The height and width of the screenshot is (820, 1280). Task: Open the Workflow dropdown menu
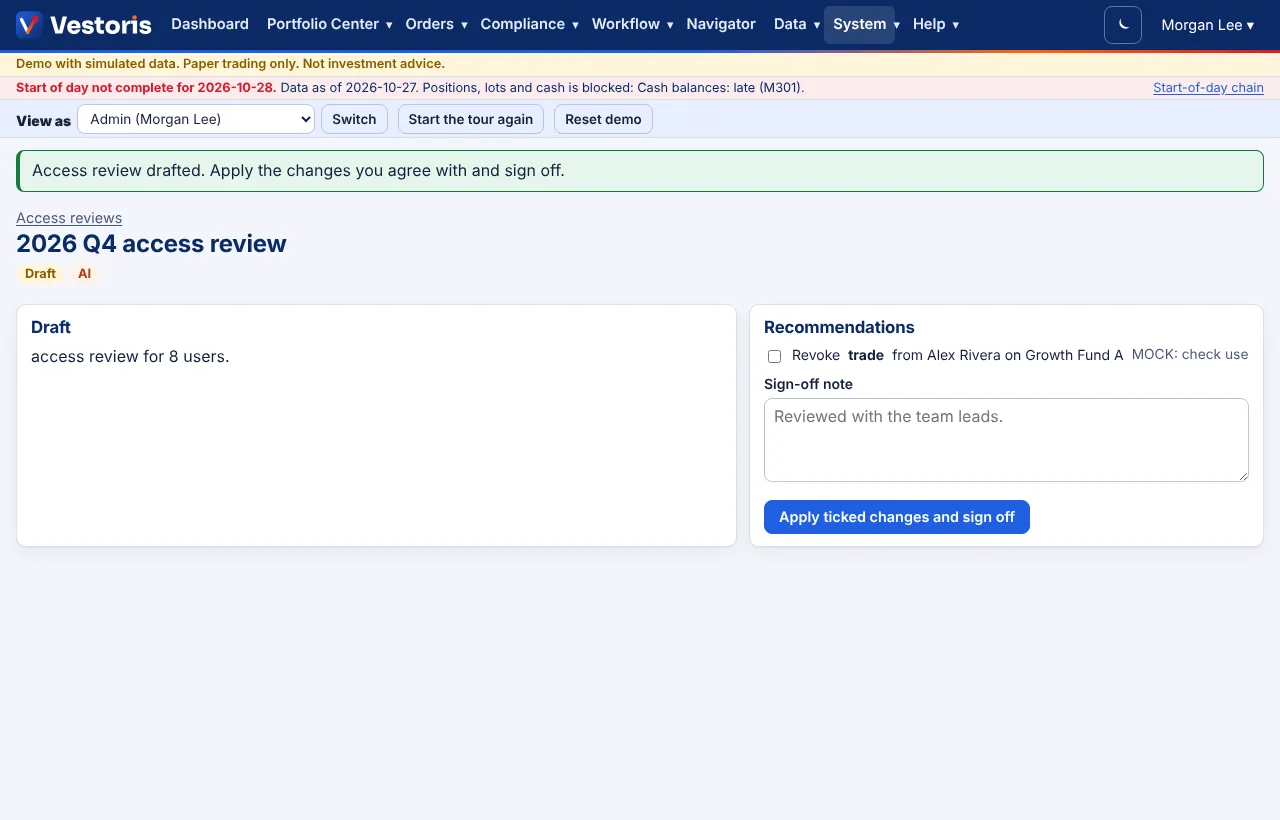pos(632,24)
